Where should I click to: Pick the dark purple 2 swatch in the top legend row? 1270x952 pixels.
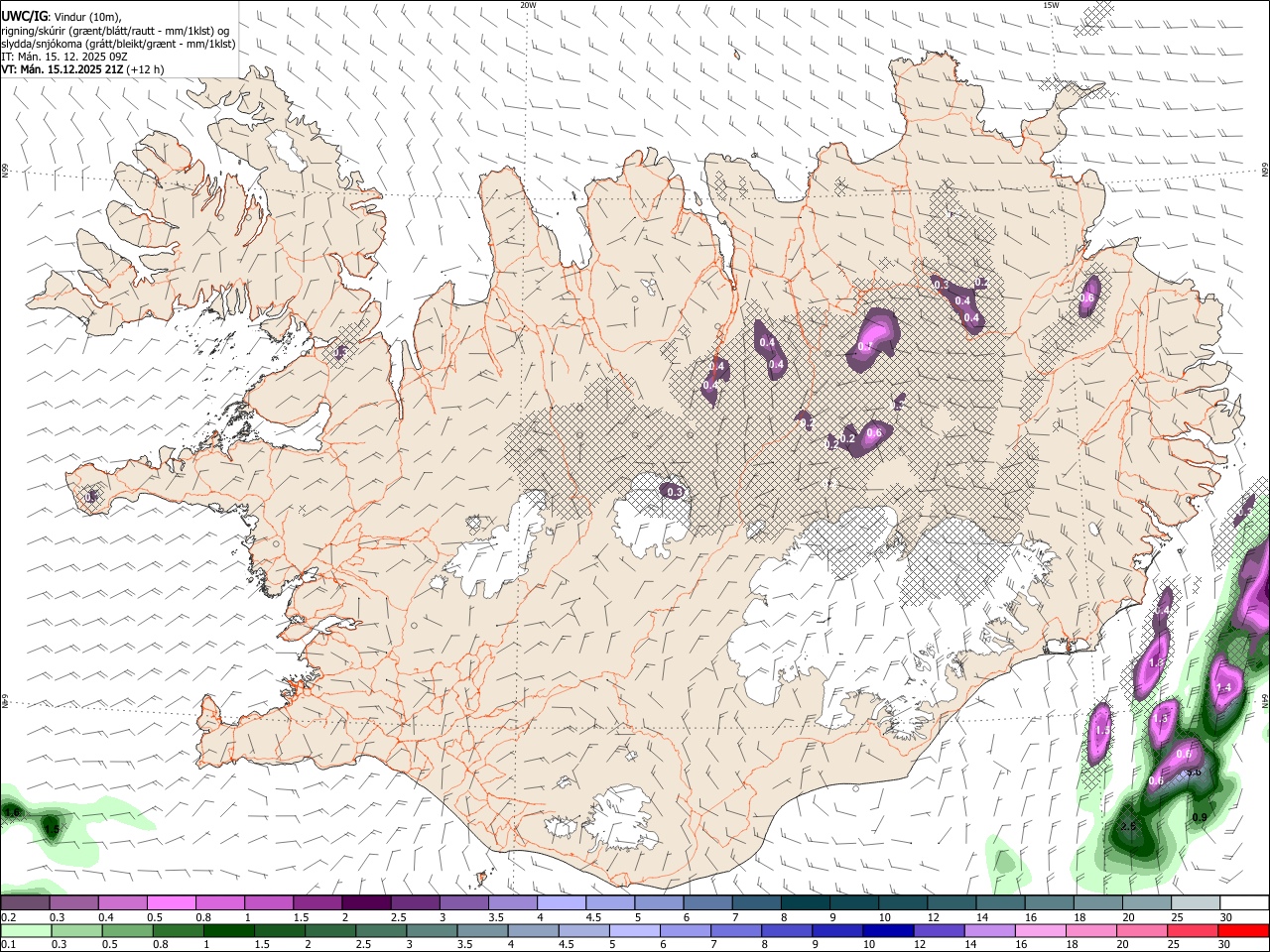[366, 903]
